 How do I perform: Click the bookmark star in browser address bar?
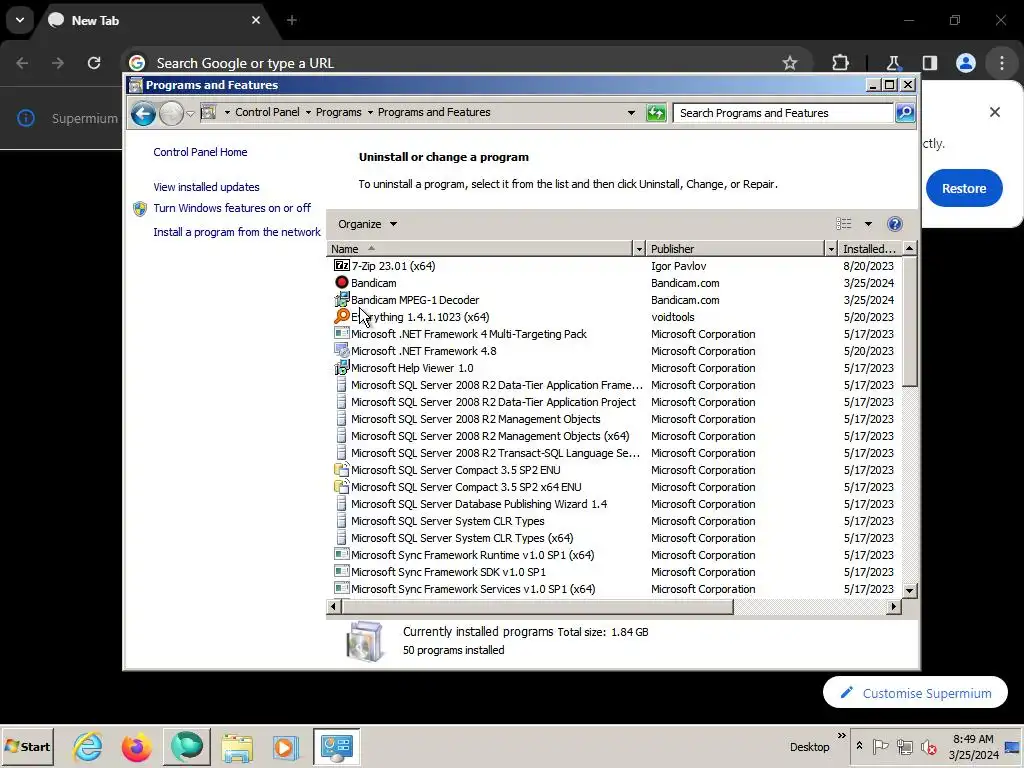click(790, 63)
